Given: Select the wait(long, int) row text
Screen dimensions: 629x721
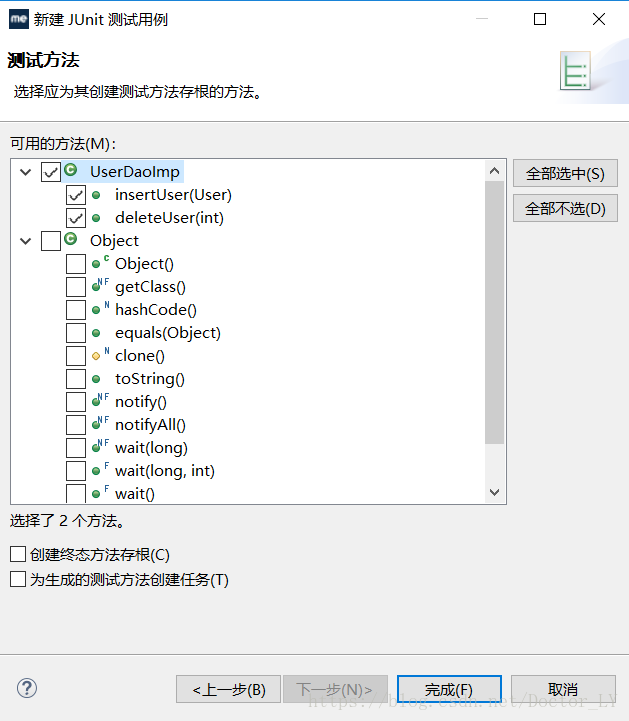Looking at the screenshot, I should pos(165,471).
